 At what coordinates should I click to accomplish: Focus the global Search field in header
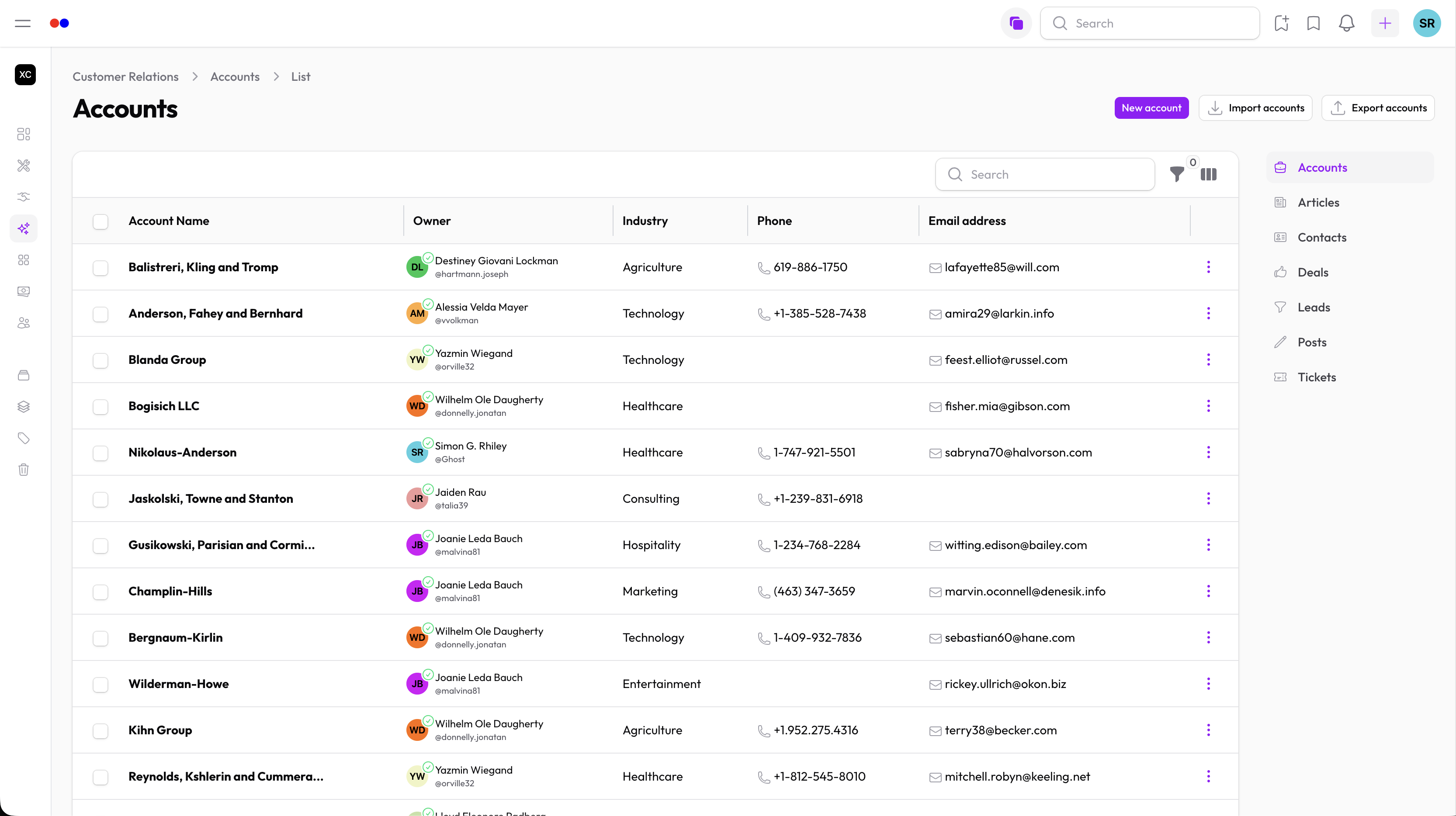(x=1150, y=23)
